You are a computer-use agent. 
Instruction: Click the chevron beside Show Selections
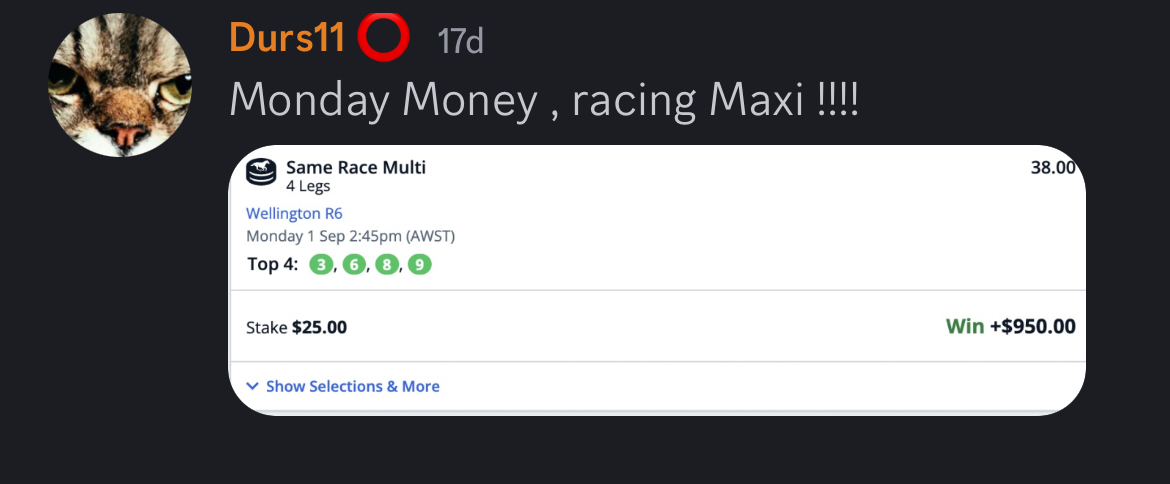point(253,386)
